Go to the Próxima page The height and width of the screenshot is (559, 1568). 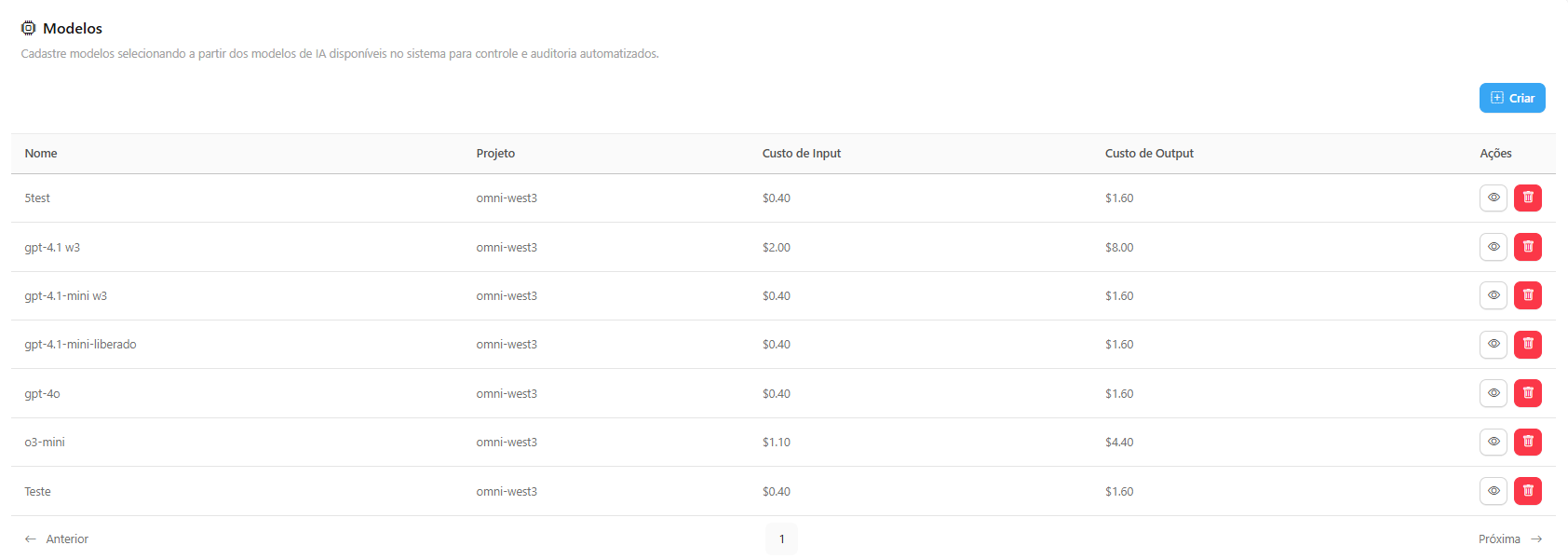[x=1509, y=539]
